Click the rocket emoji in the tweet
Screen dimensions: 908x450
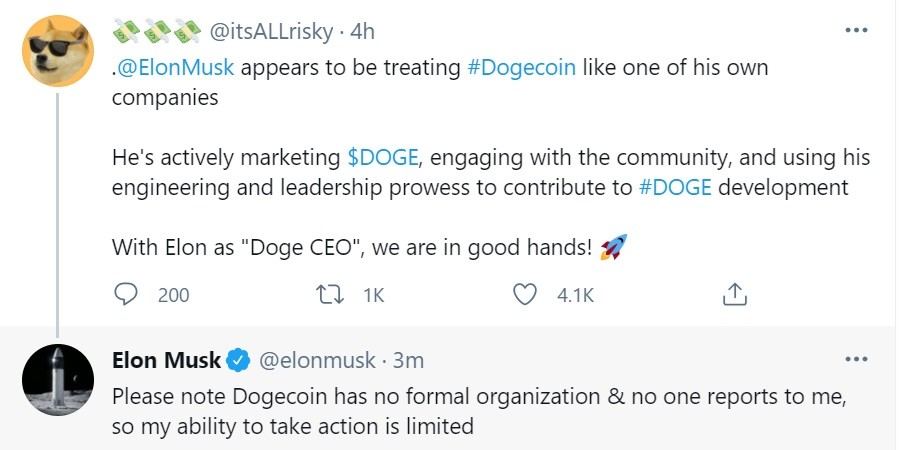(613, 247)
